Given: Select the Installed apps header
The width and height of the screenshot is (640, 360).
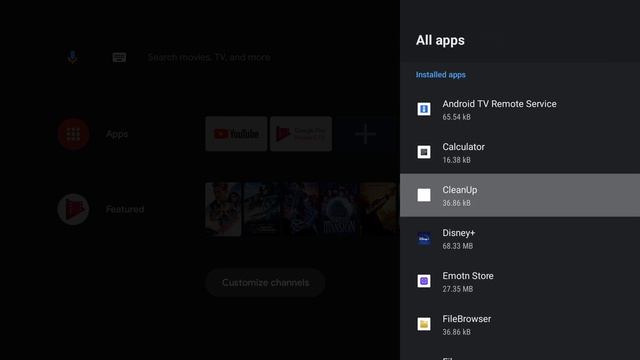Looking at the screenshot, I should [x=440, y=75].
